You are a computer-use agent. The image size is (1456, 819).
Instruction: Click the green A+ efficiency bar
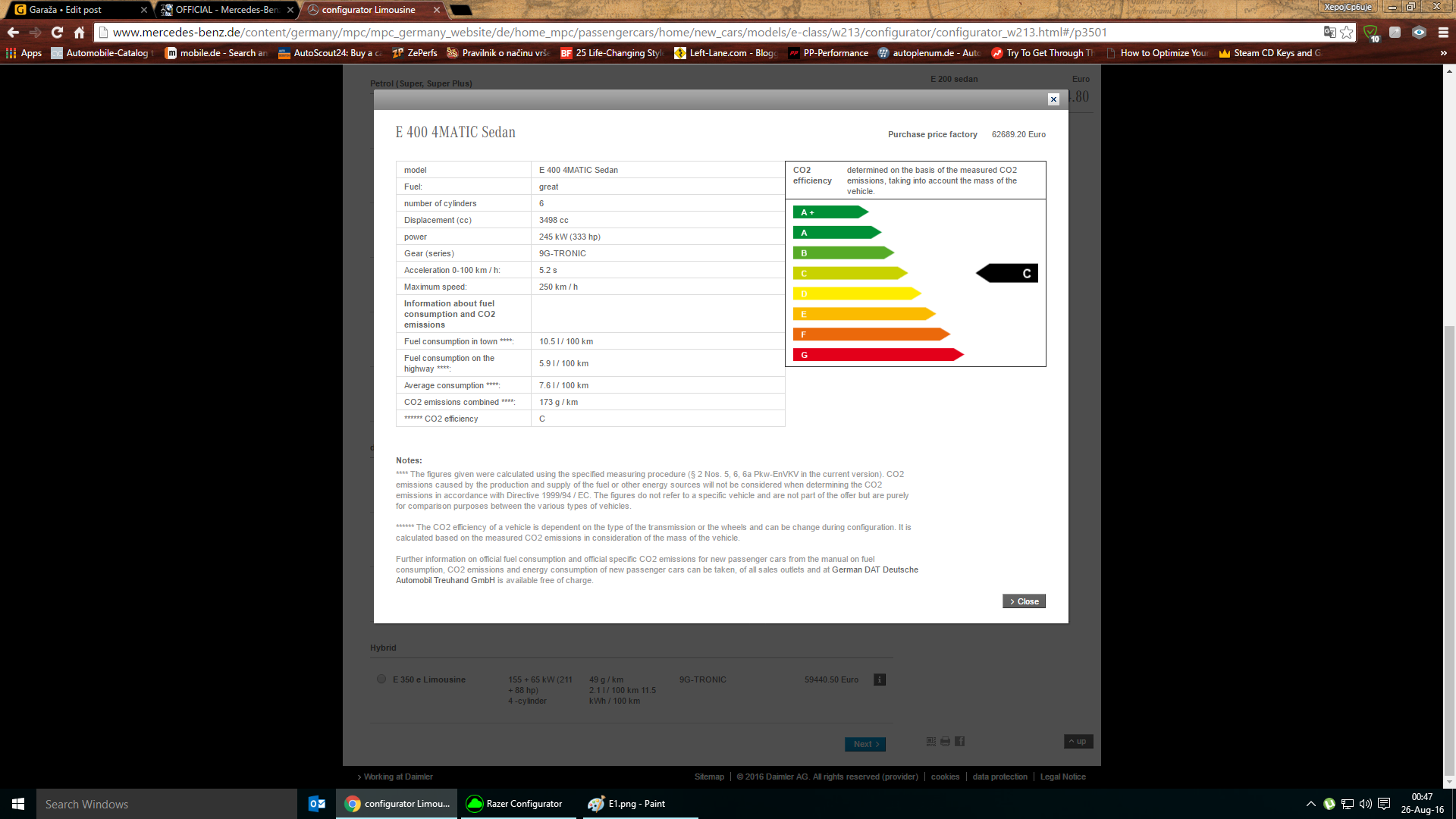tap(830, 212)
